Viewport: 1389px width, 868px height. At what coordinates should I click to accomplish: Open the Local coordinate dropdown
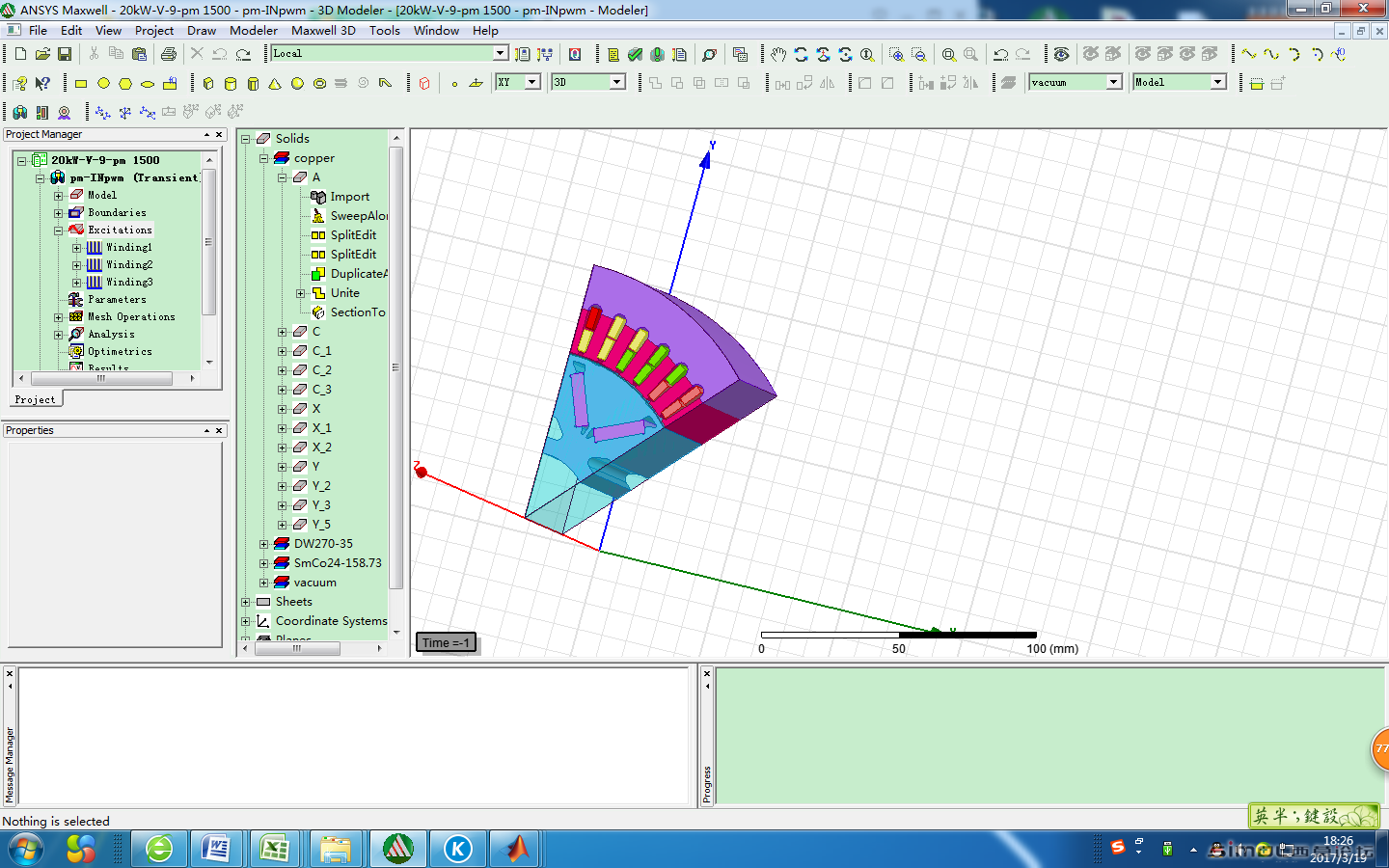(x=501, y=53)
